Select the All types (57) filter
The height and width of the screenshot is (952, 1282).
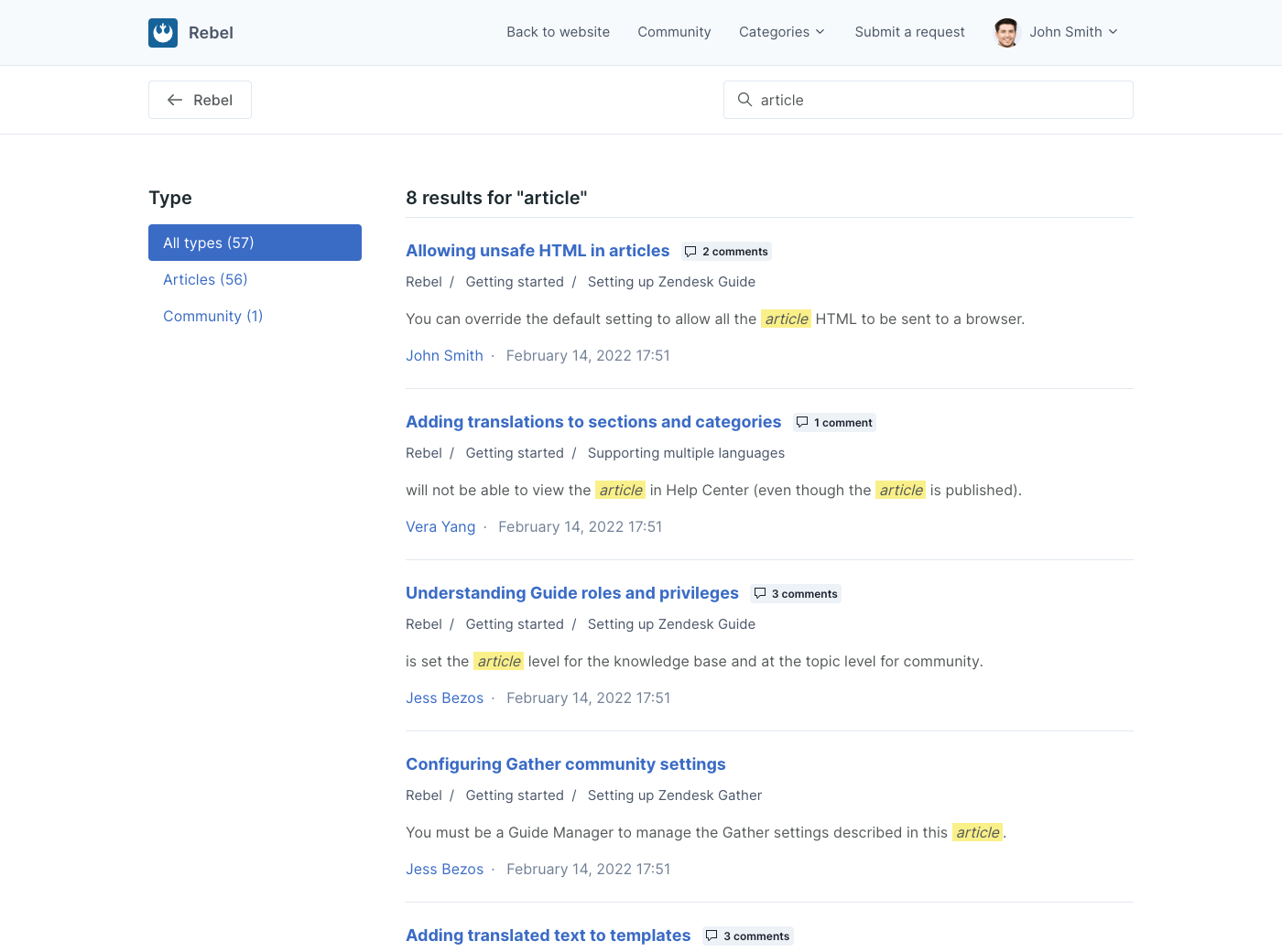click(255, 243)
